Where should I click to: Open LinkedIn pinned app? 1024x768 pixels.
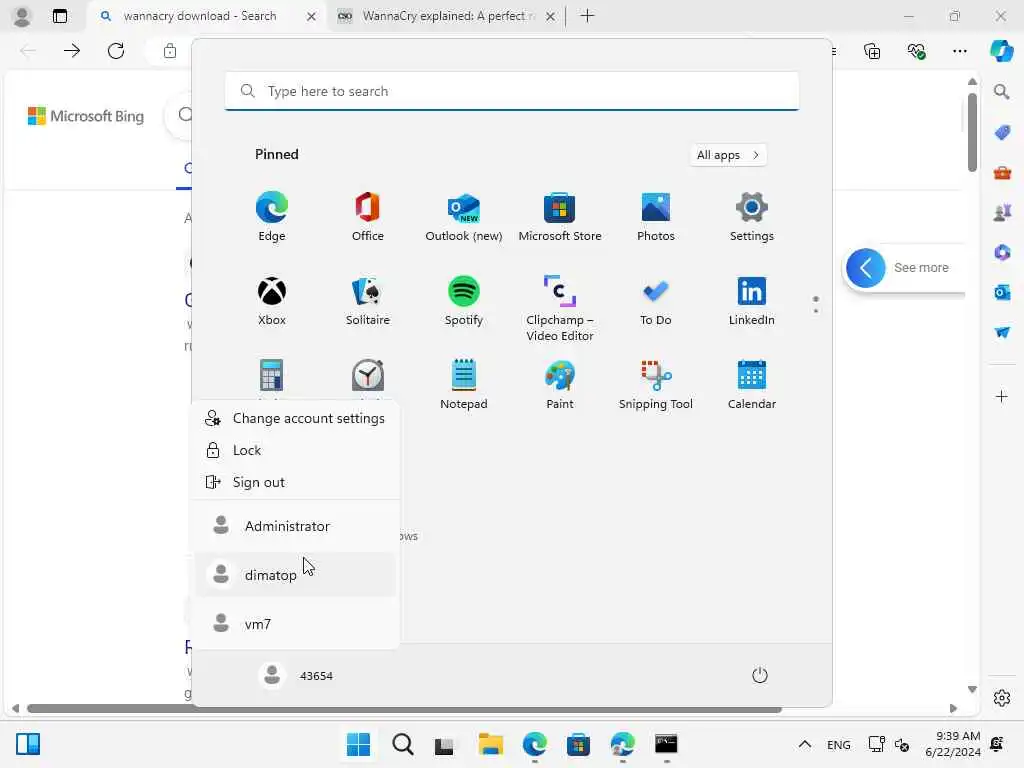tap(752, 301)
